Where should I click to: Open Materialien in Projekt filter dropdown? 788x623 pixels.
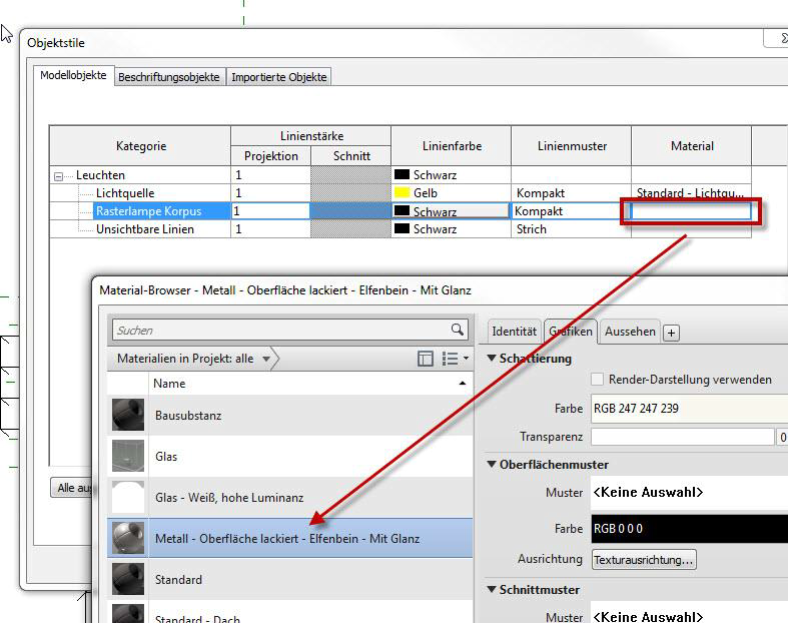pos(266,359)
